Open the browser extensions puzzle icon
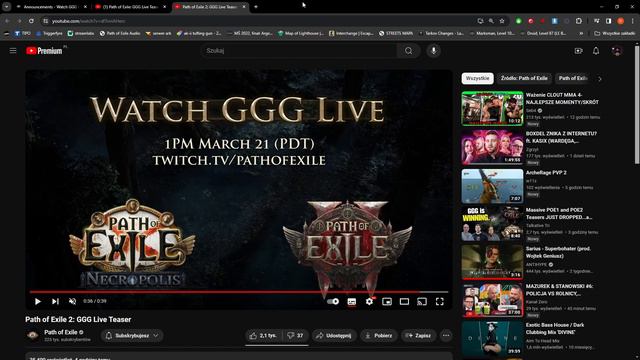Image resolution: width=640 pixels, height=360 pixels. pyautogui.click(x=579, y=21)
